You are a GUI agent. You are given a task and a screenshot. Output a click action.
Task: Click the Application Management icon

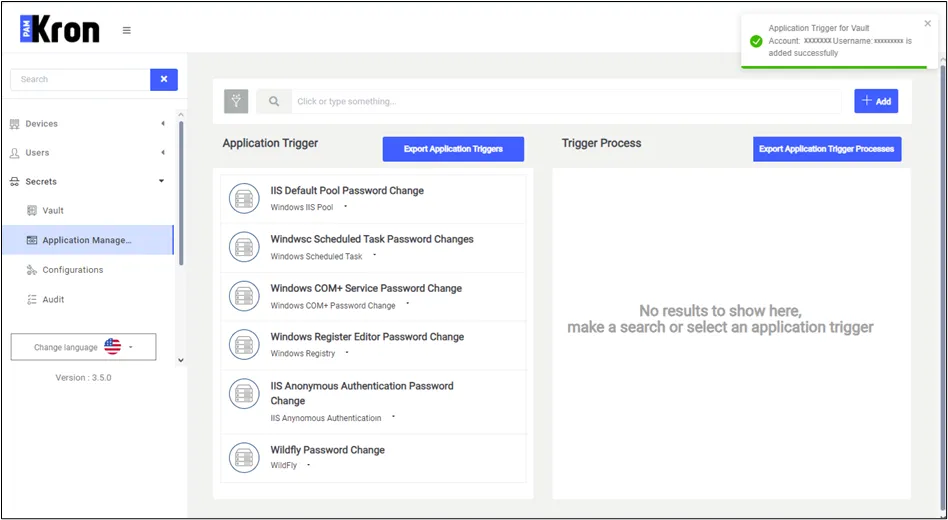pos(32,240)
